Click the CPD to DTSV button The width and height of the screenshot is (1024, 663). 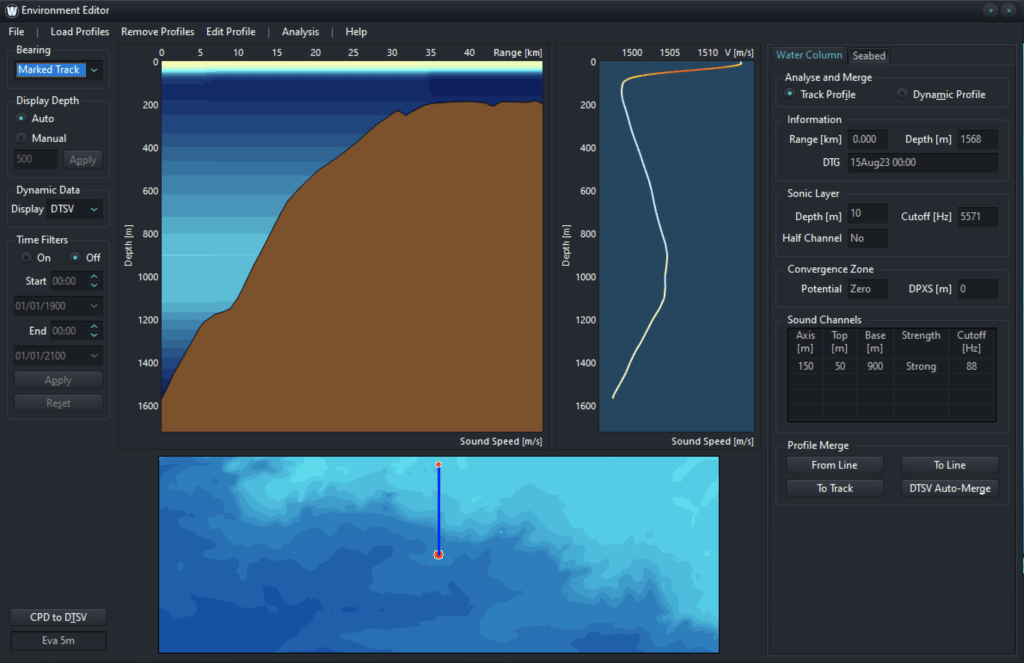point(57,617)
